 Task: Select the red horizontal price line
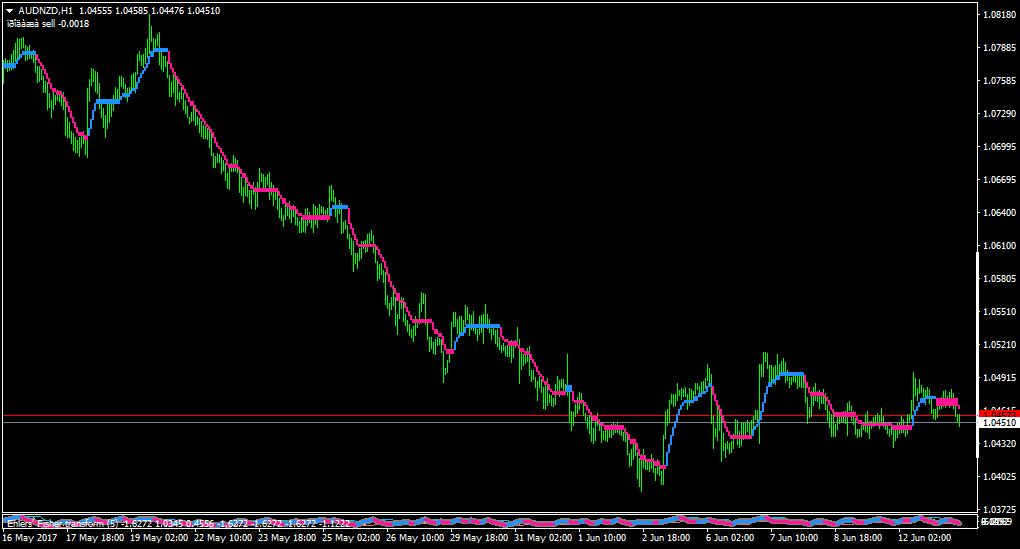click(x=488, y=415)
